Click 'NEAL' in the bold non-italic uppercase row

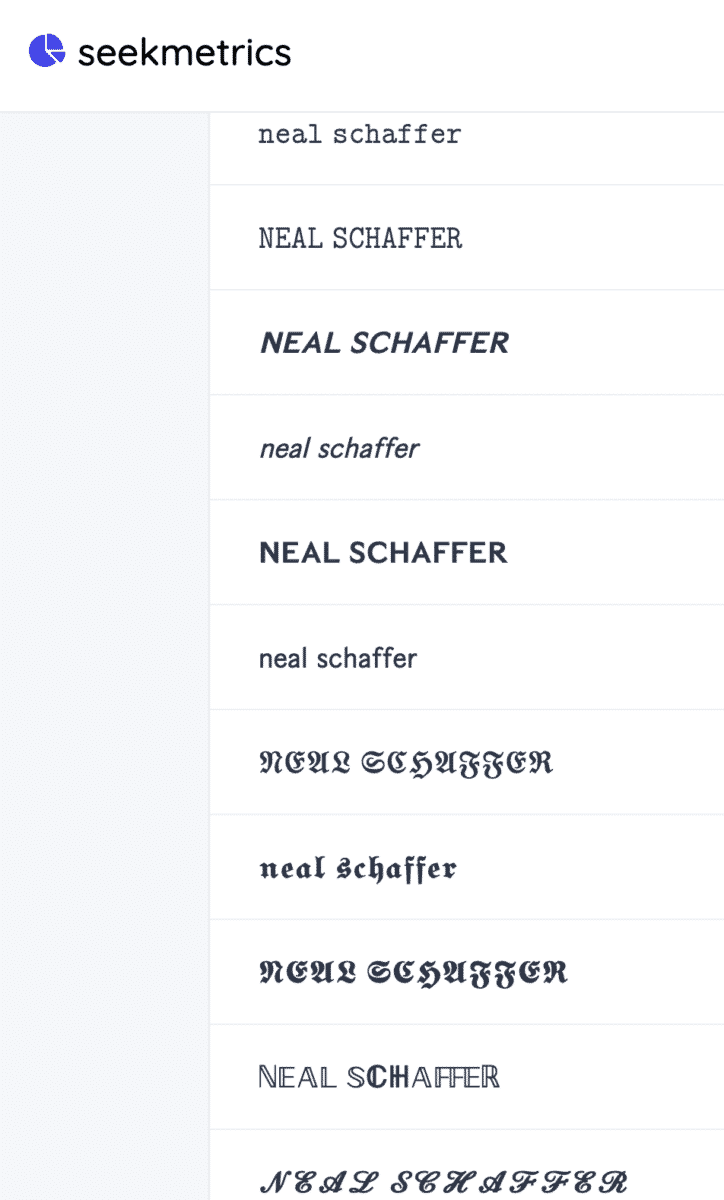(x=299, y=553)
